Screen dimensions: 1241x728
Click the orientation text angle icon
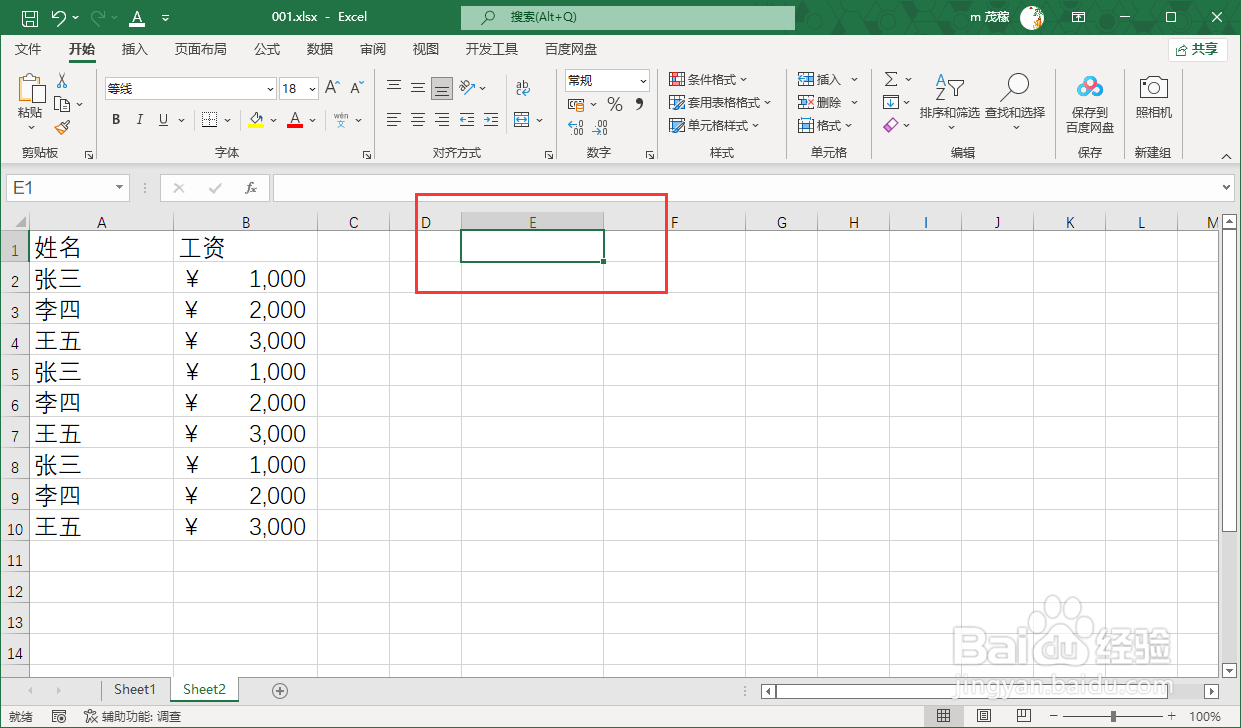467,88
